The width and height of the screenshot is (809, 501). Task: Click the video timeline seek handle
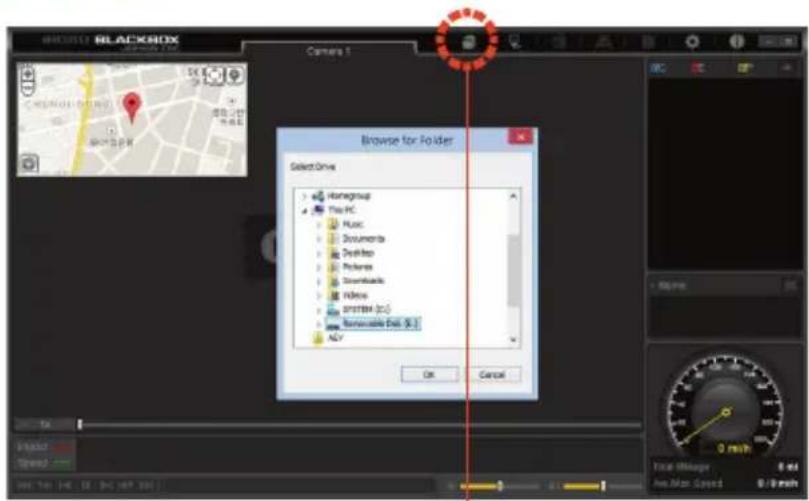80,424
